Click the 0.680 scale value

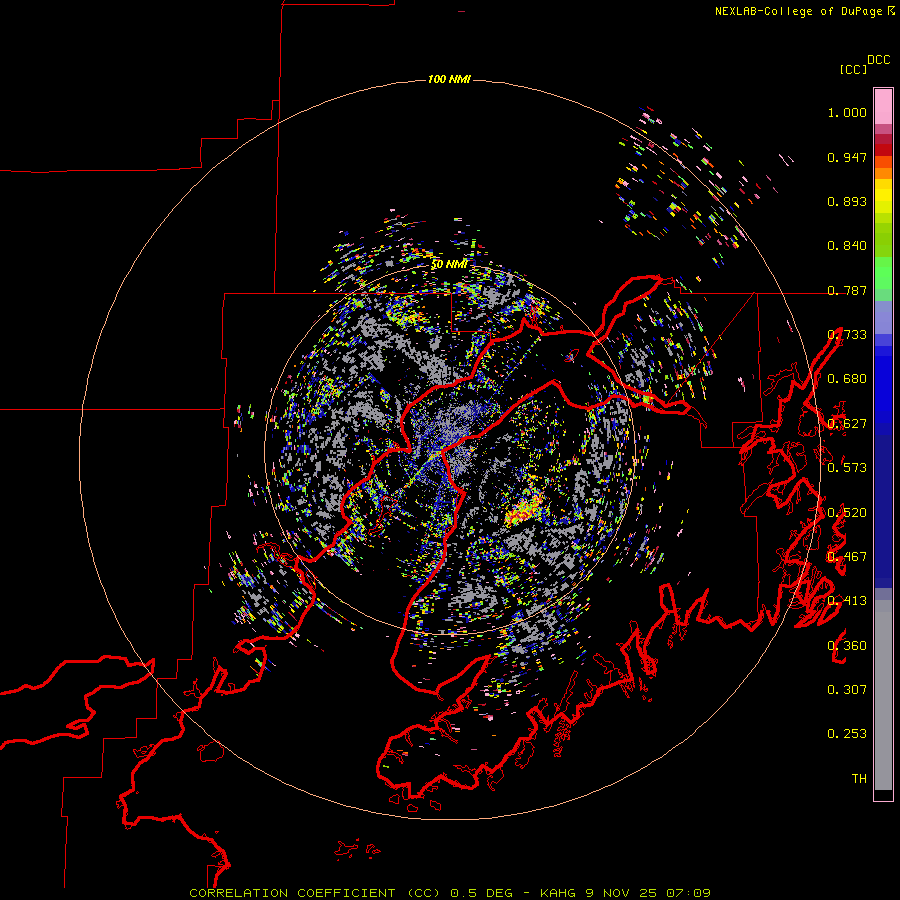point(847,379)
